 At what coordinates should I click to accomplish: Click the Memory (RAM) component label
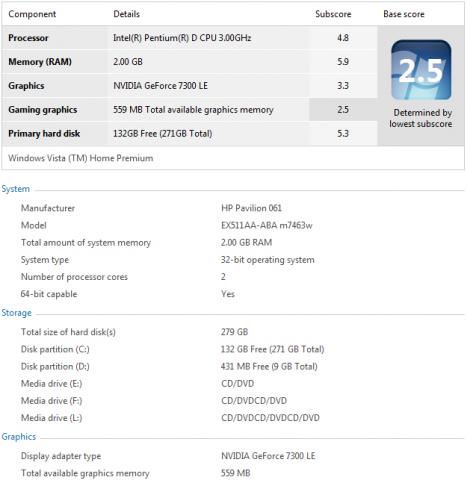(40, 62)
